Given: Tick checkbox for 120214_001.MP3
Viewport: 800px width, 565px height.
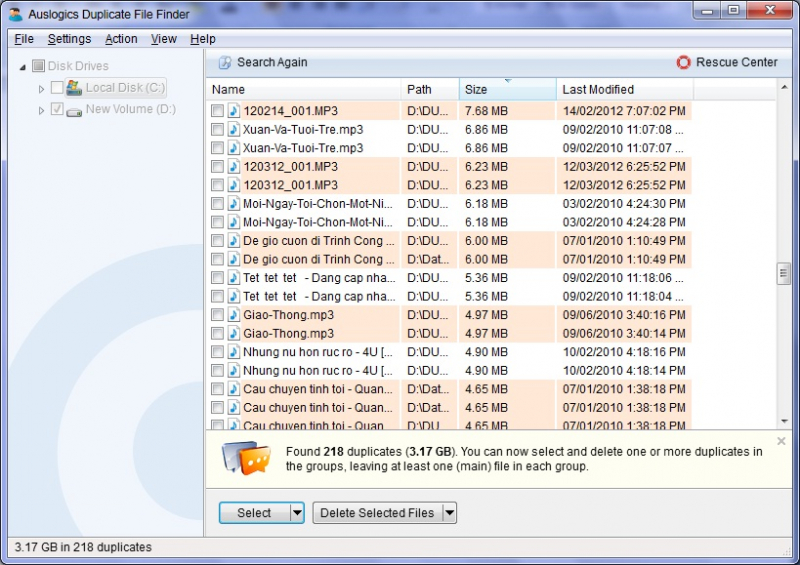Looking at the screenshot, I should [217, 111].
